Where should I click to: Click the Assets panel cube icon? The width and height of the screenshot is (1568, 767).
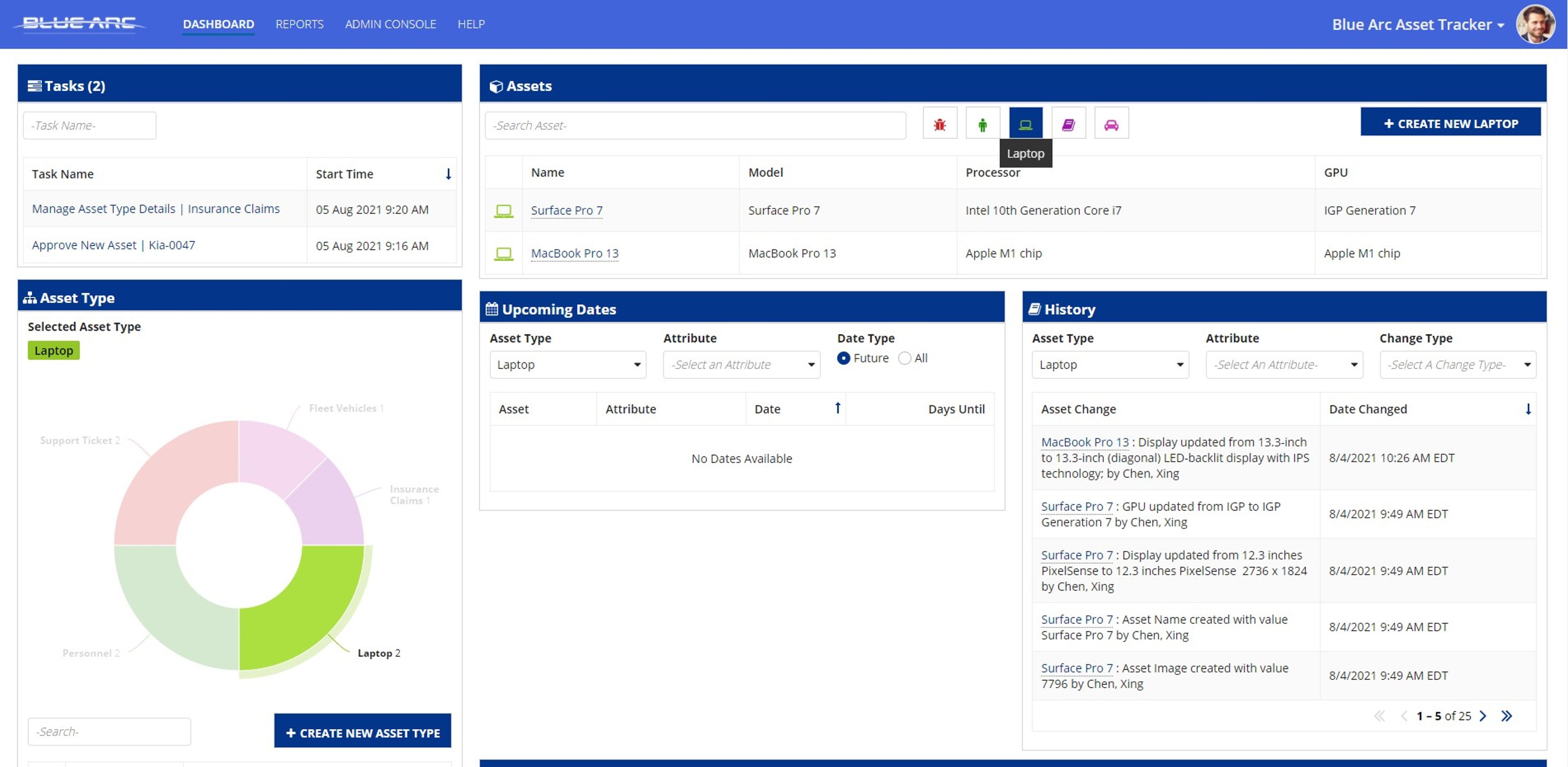coord(496,87)
